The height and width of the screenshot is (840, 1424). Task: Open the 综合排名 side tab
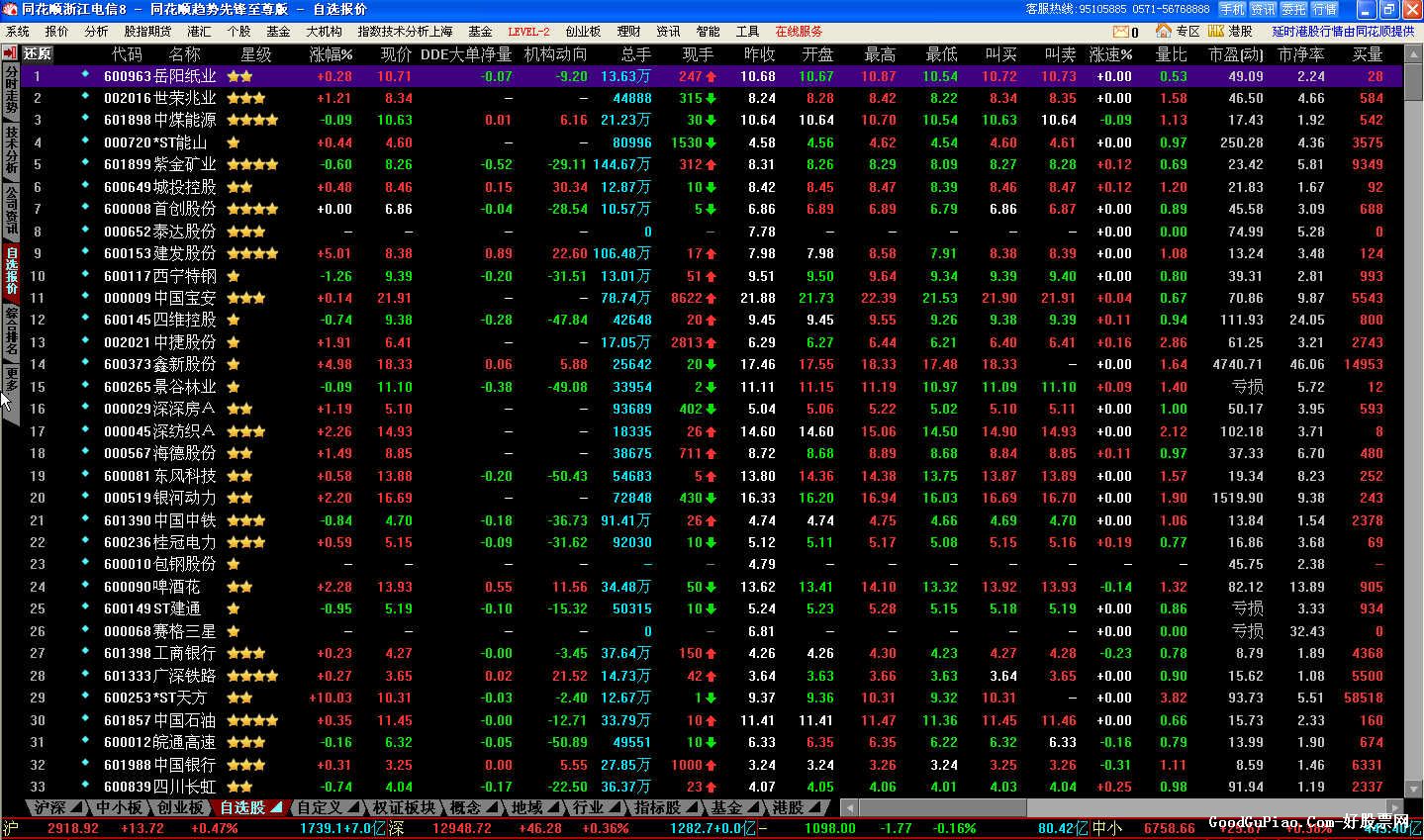point(11,331)
